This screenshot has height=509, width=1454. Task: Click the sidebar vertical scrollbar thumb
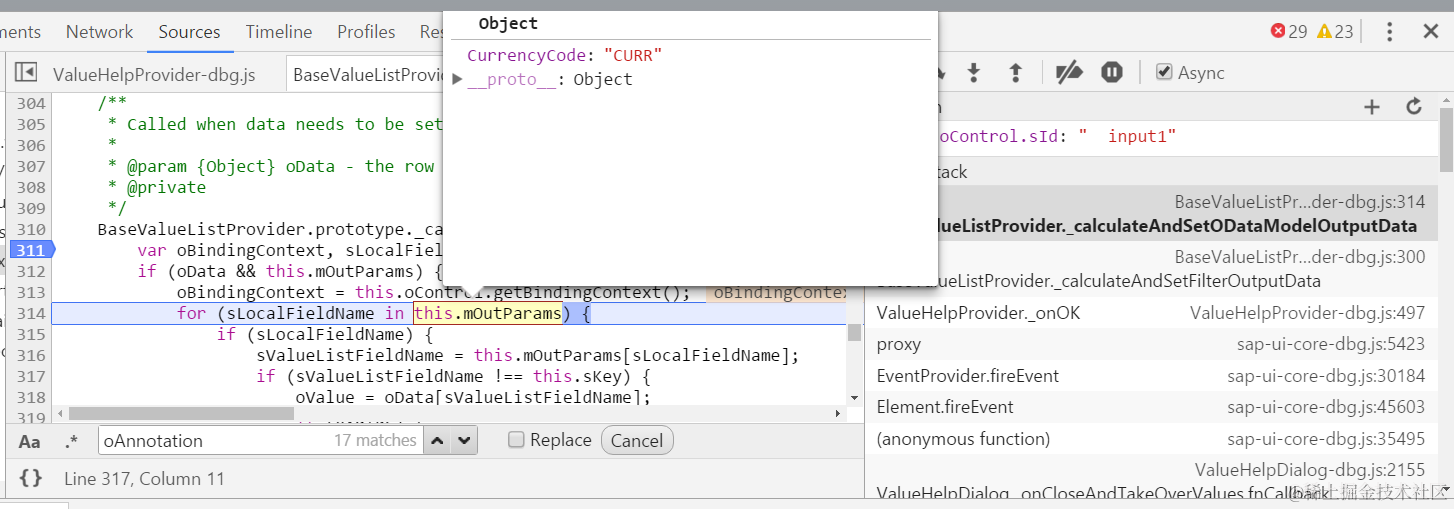point(1446,138)
